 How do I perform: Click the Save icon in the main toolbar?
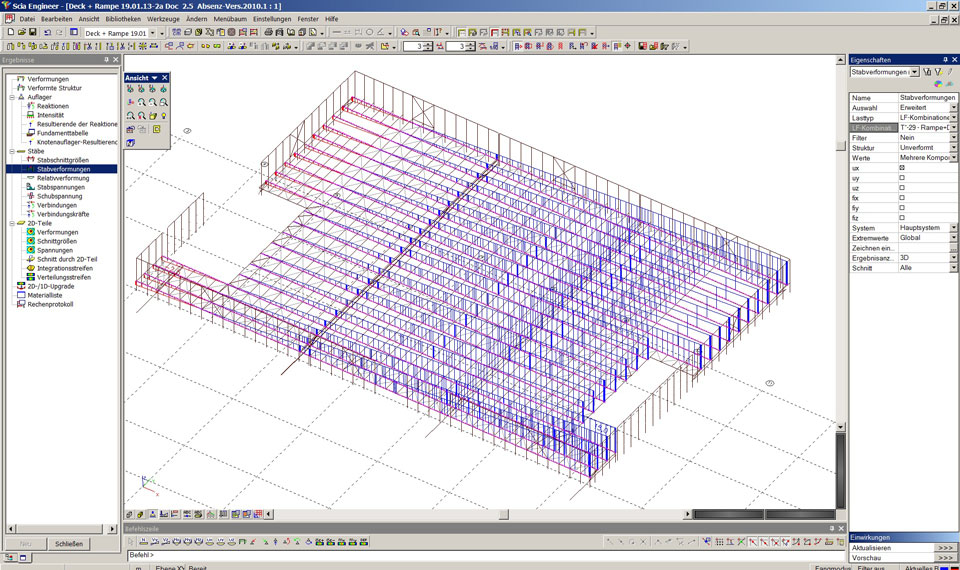(x=33, y=32)
